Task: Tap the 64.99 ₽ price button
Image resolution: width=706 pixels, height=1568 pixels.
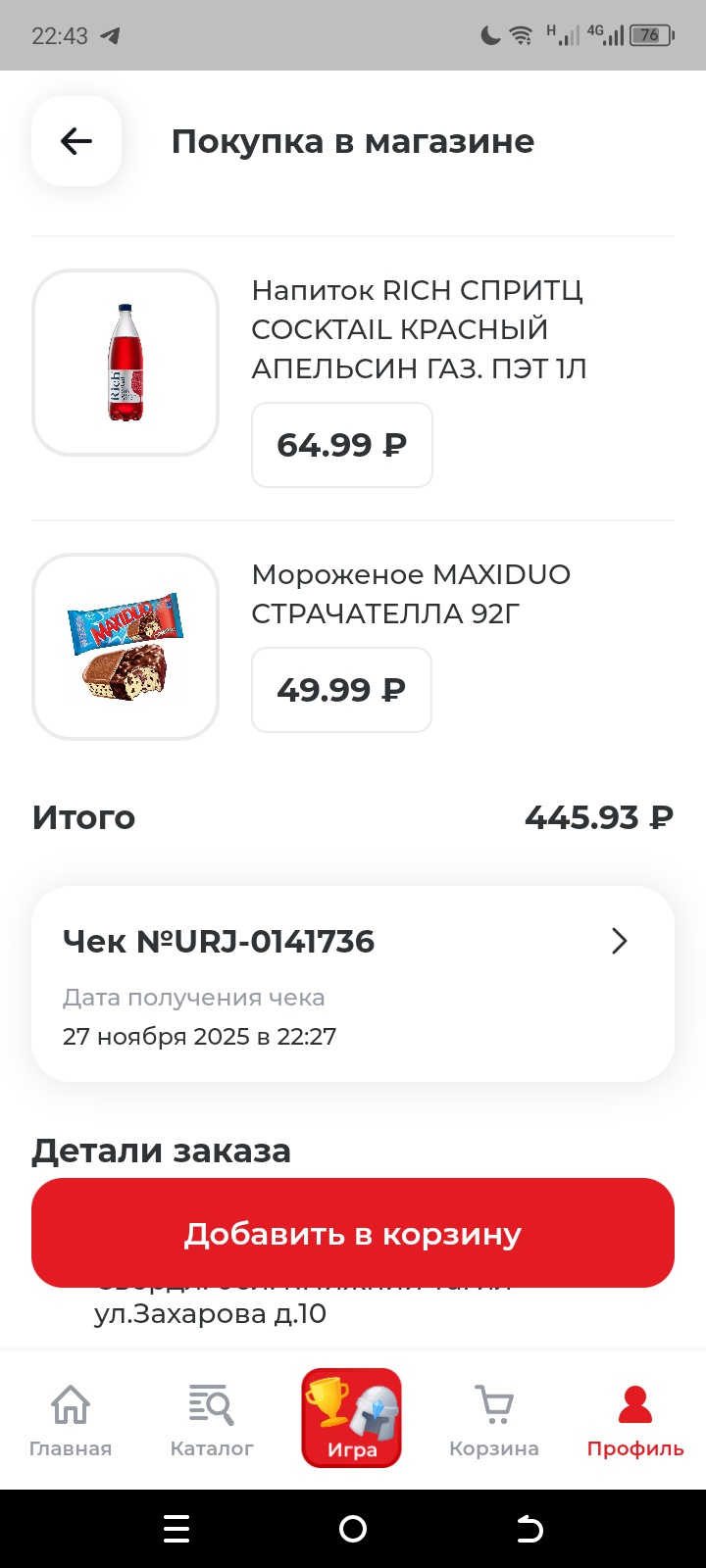Action: [342, 445]
